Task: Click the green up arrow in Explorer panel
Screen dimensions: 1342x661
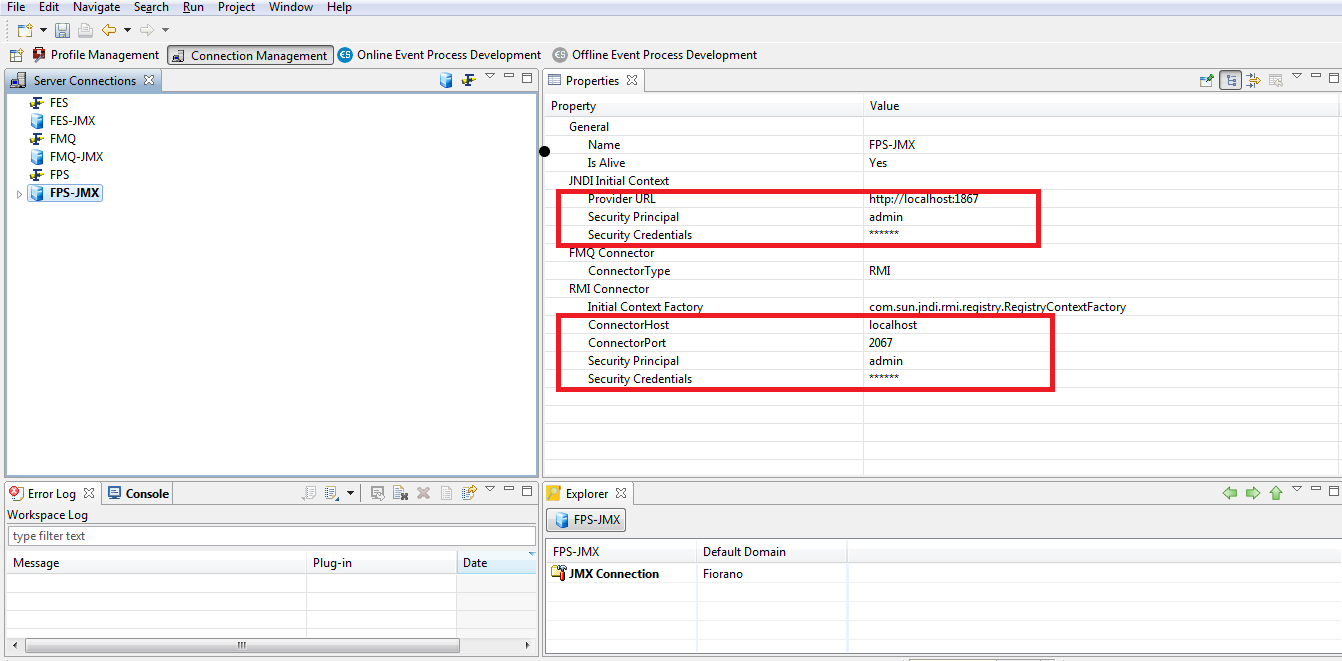Action: point(1275,493)
